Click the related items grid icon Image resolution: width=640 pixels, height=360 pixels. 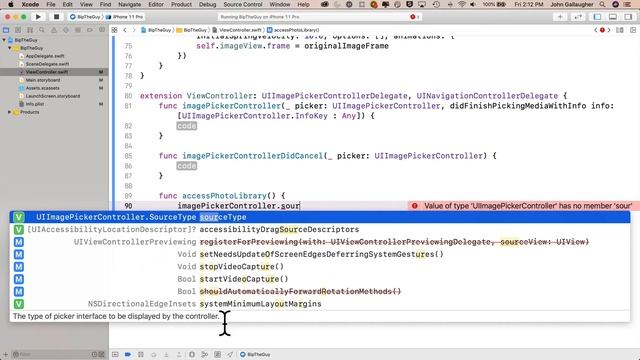115,30
